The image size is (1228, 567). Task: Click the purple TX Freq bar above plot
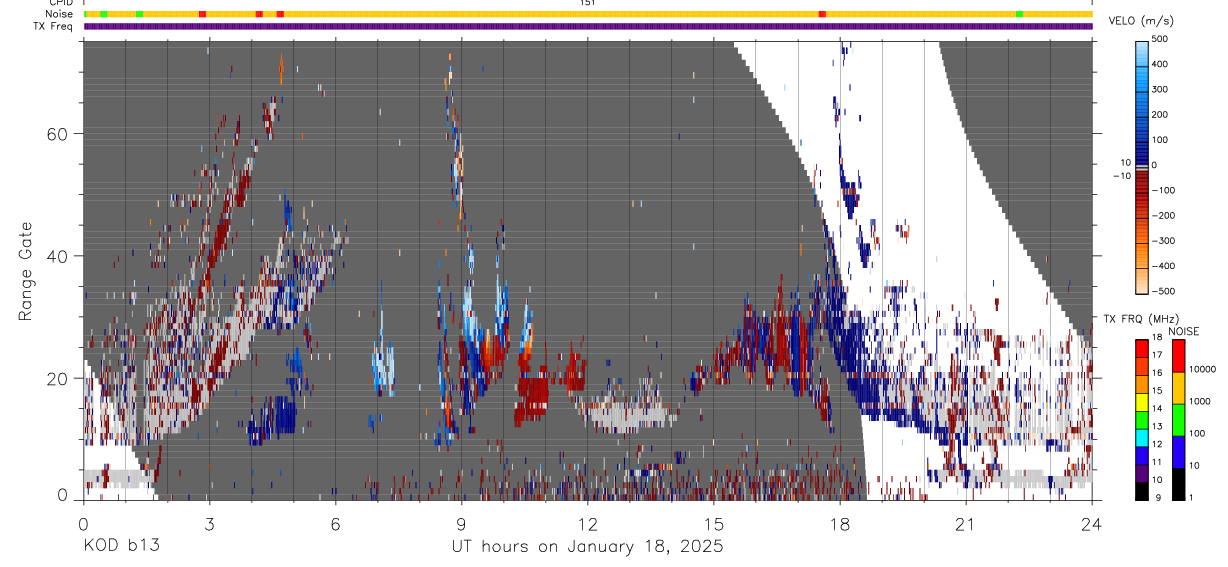pyautogui.click(x=588, y=26)
